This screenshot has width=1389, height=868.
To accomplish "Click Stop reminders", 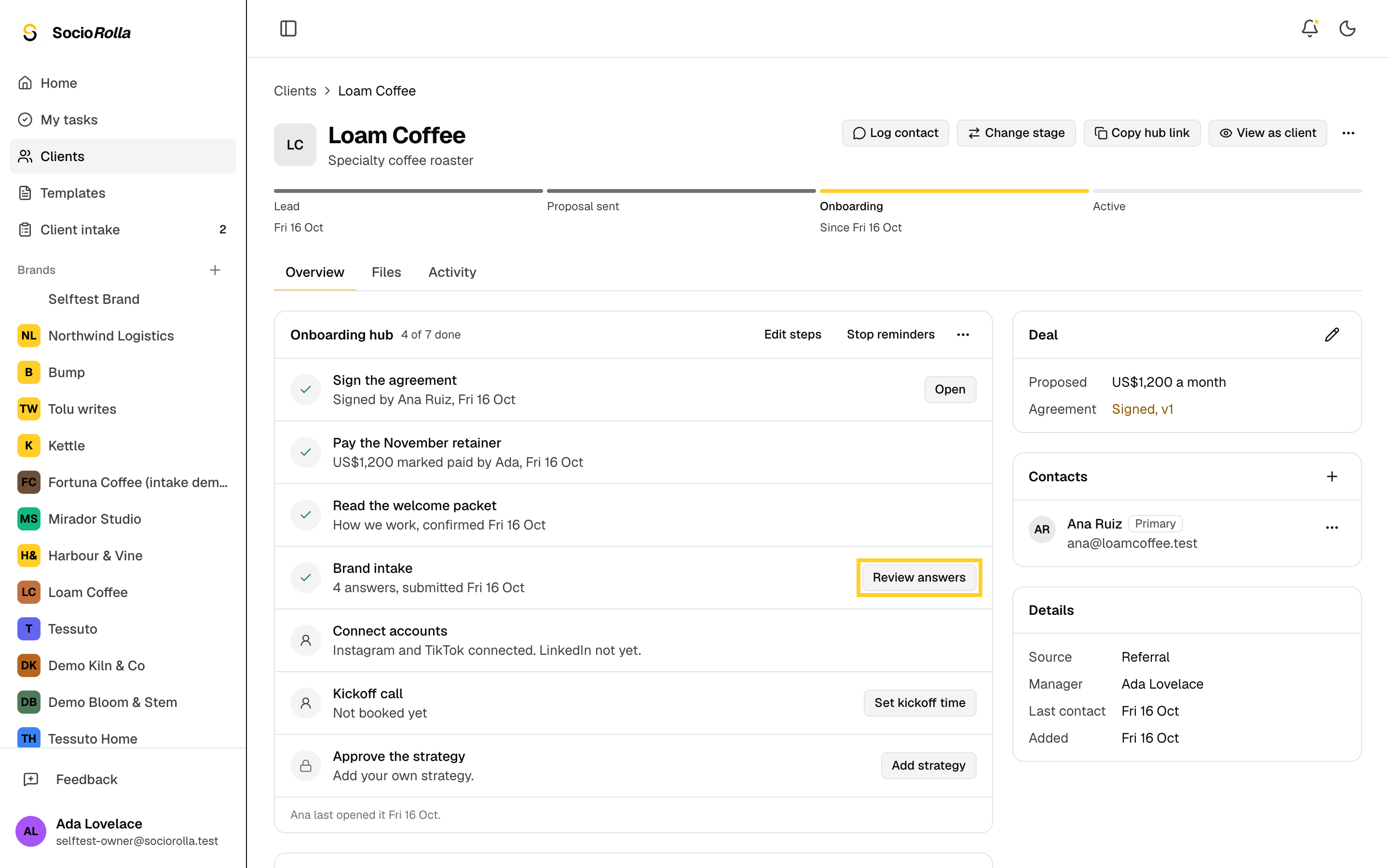I will coord(890,335).
